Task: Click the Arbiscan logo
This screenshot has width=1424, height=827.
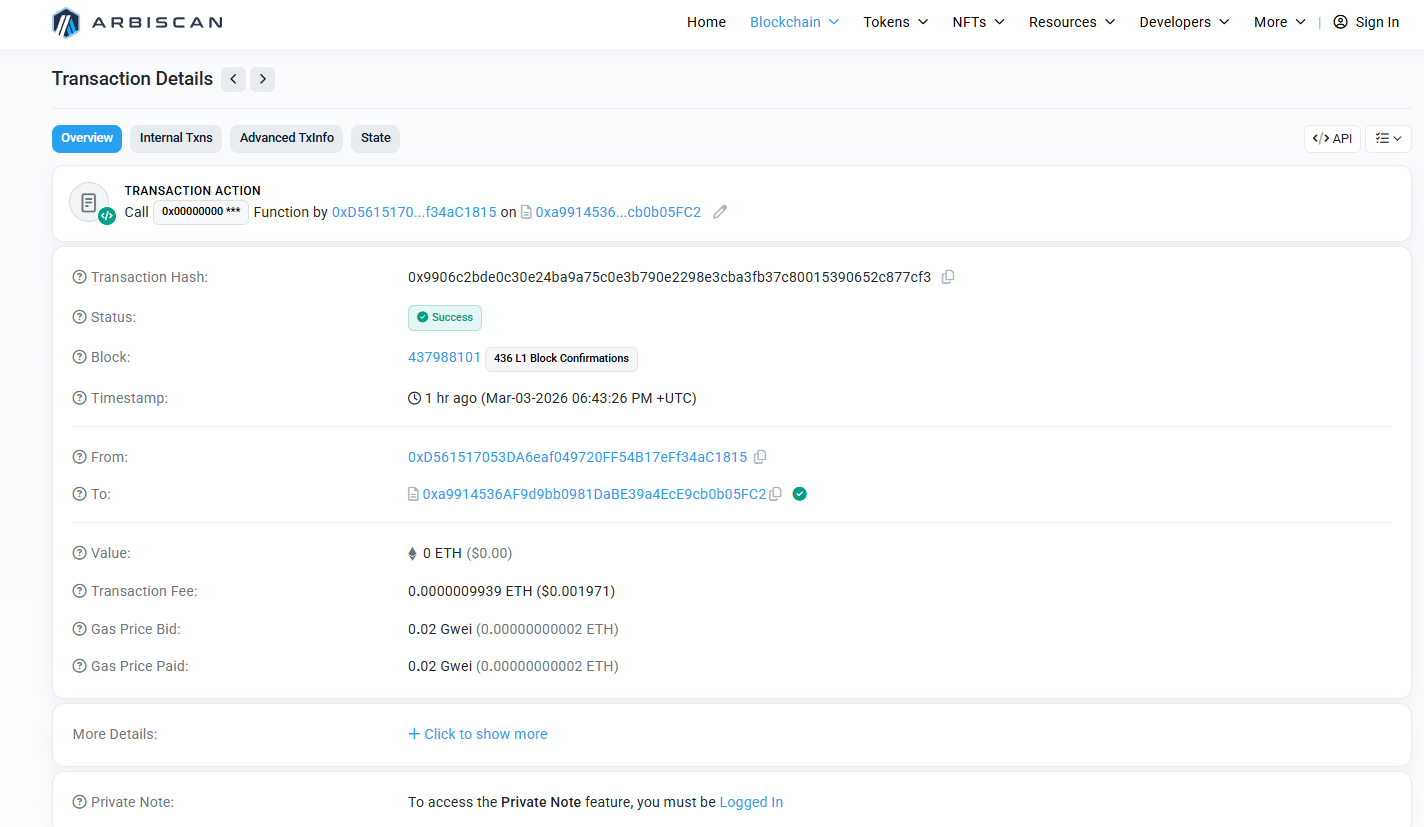Action: click(137, 22)
